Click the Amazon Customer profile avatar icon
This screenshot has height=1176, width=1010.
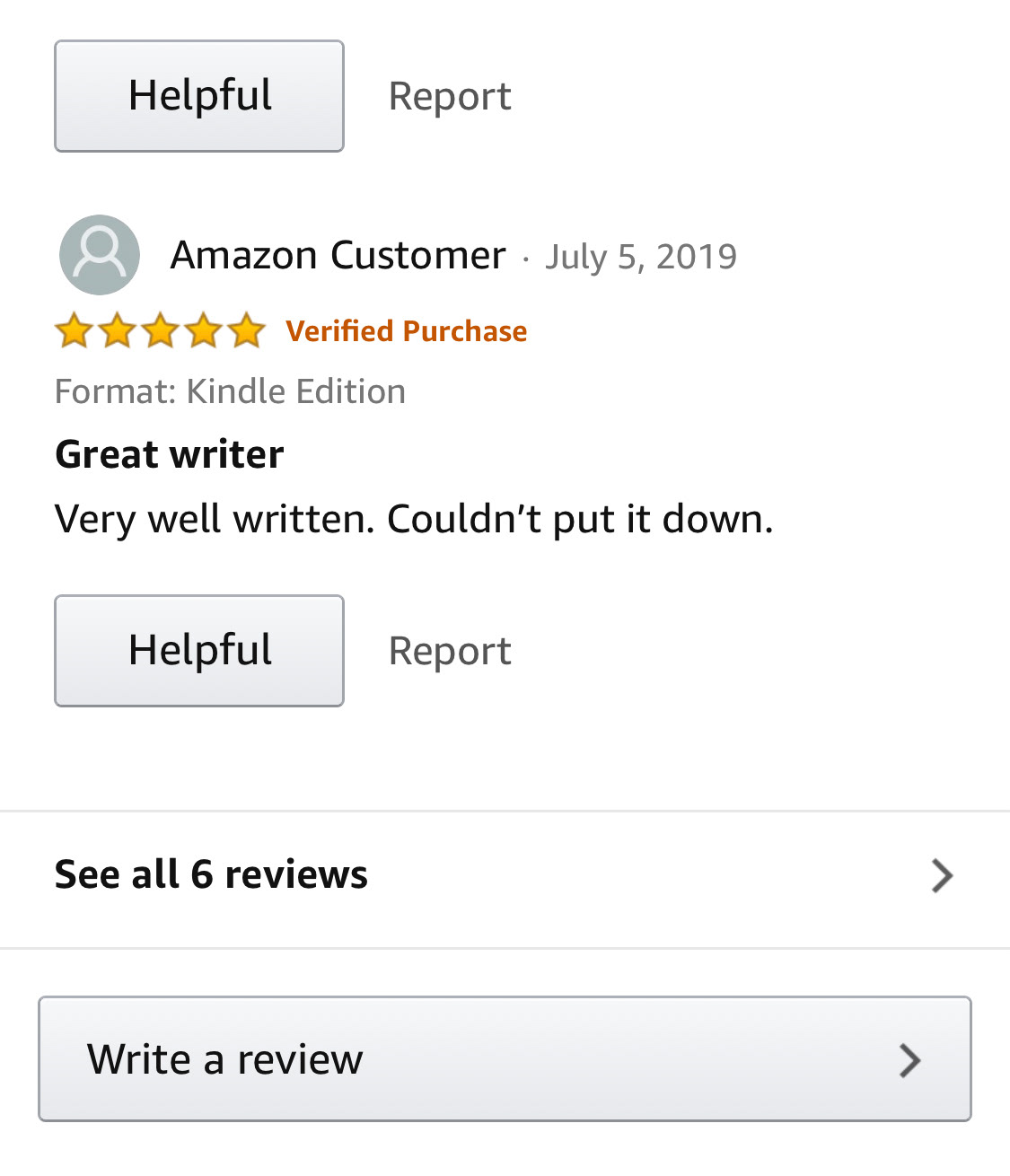click(100, 255)
